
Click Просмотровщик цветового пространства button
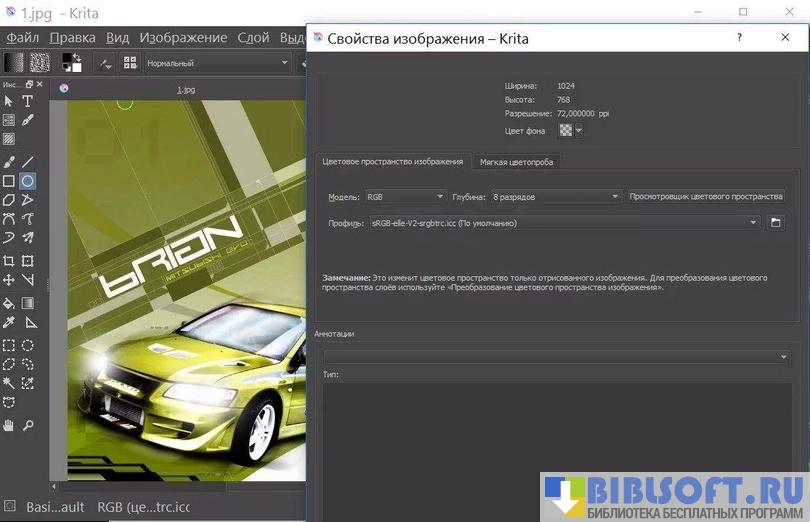click(706, 197)
